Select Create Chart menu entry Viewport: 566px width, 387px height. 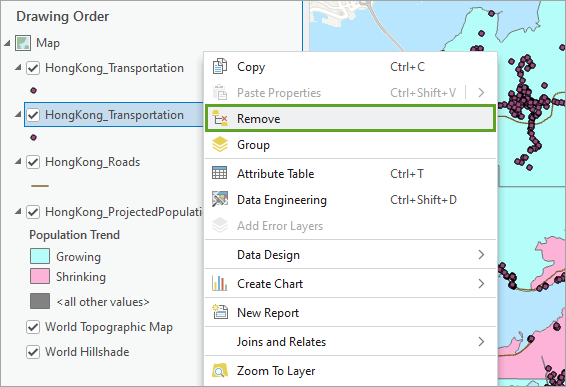pyautogui.click(x=351, y=284)
